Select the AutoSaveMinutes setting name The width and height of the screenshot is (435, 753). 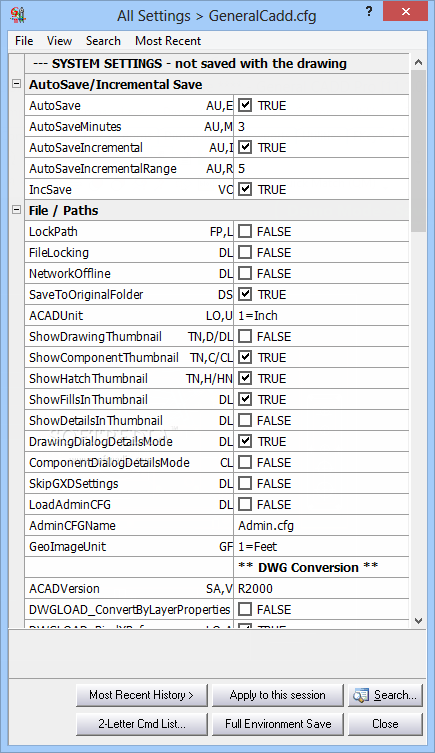click(75, 126)
